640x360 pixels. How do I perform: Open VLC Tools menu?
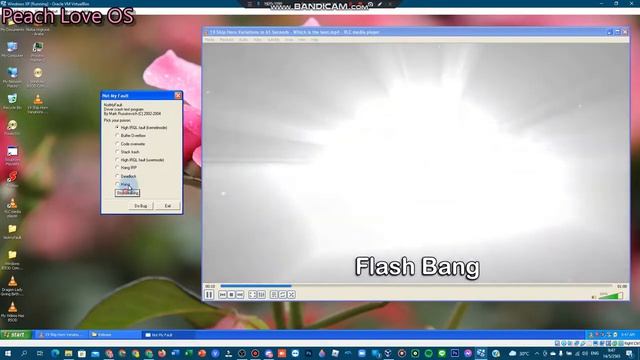tap(289, 40)
